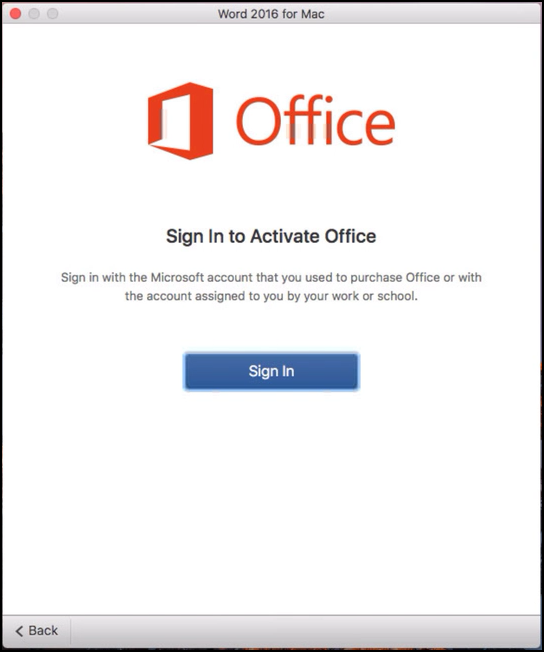Viewport: 544px width, 652px height.
Task: Click the left chevron beside Back
Action: (x=19, y=631)
